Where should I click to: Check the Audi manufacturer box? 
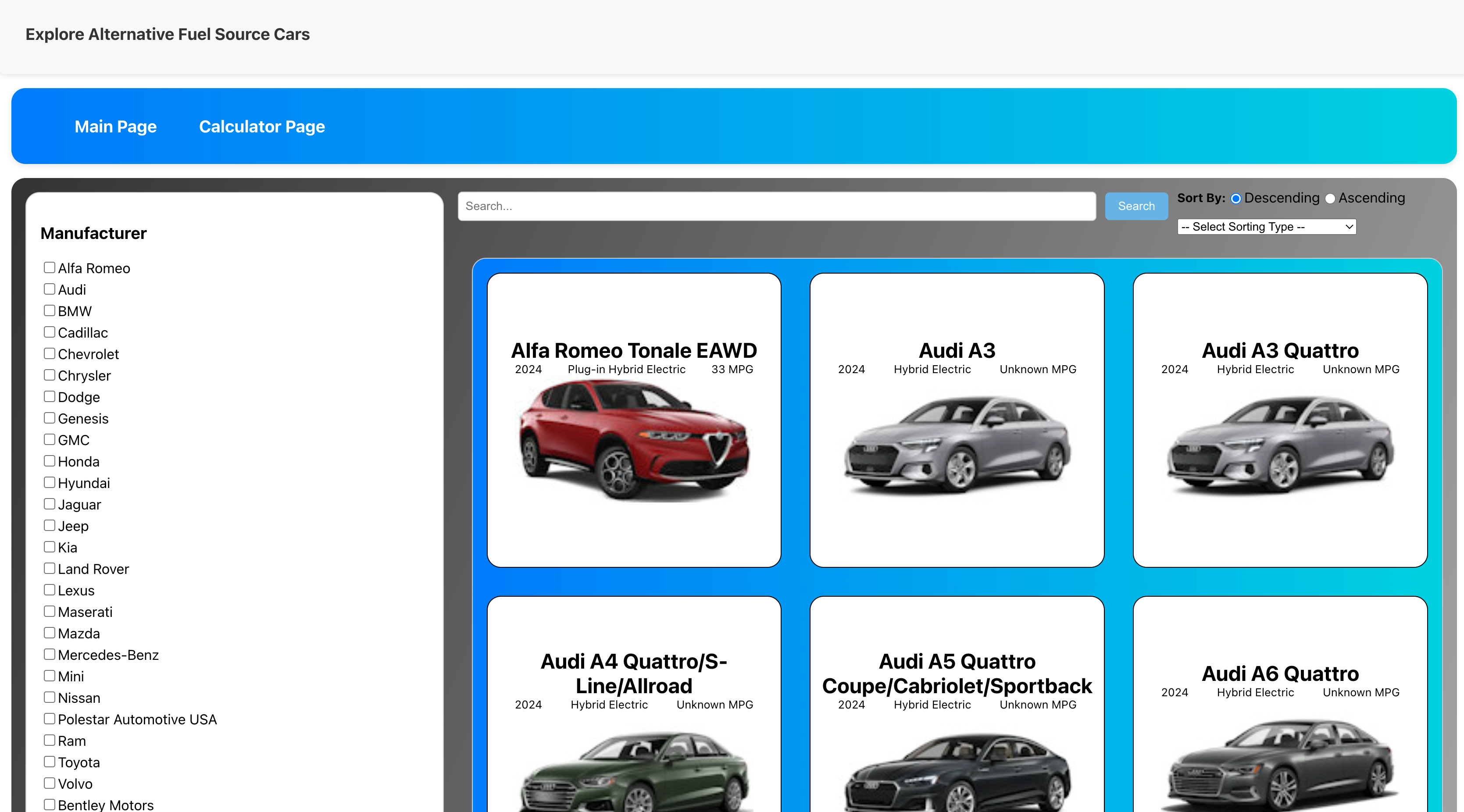click(x=50, y=288)
